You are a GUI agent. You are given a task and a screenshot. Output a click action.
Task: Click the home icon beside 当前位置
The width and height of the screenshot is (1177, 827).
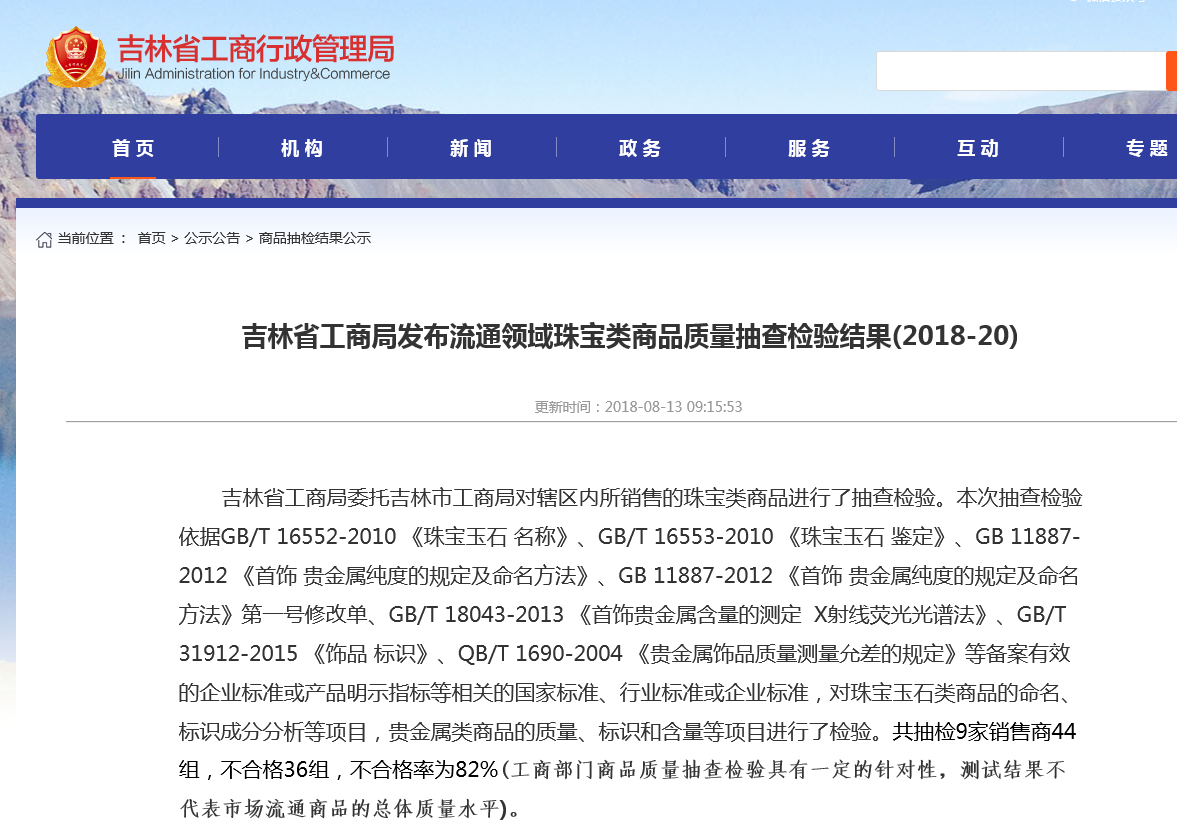click(44, 239)
